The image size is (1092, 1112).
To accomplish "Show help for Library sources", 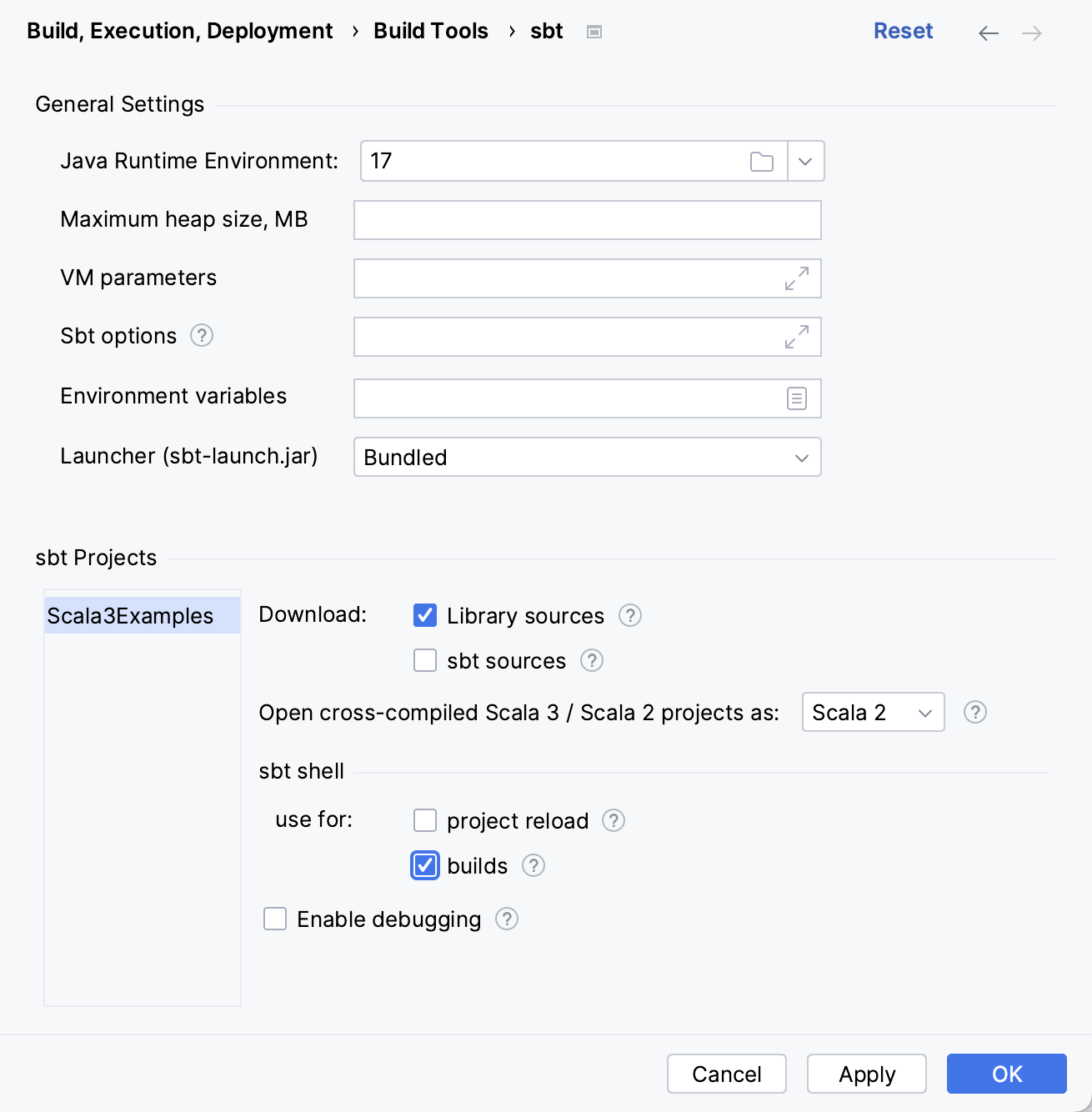I will point(630,616).
